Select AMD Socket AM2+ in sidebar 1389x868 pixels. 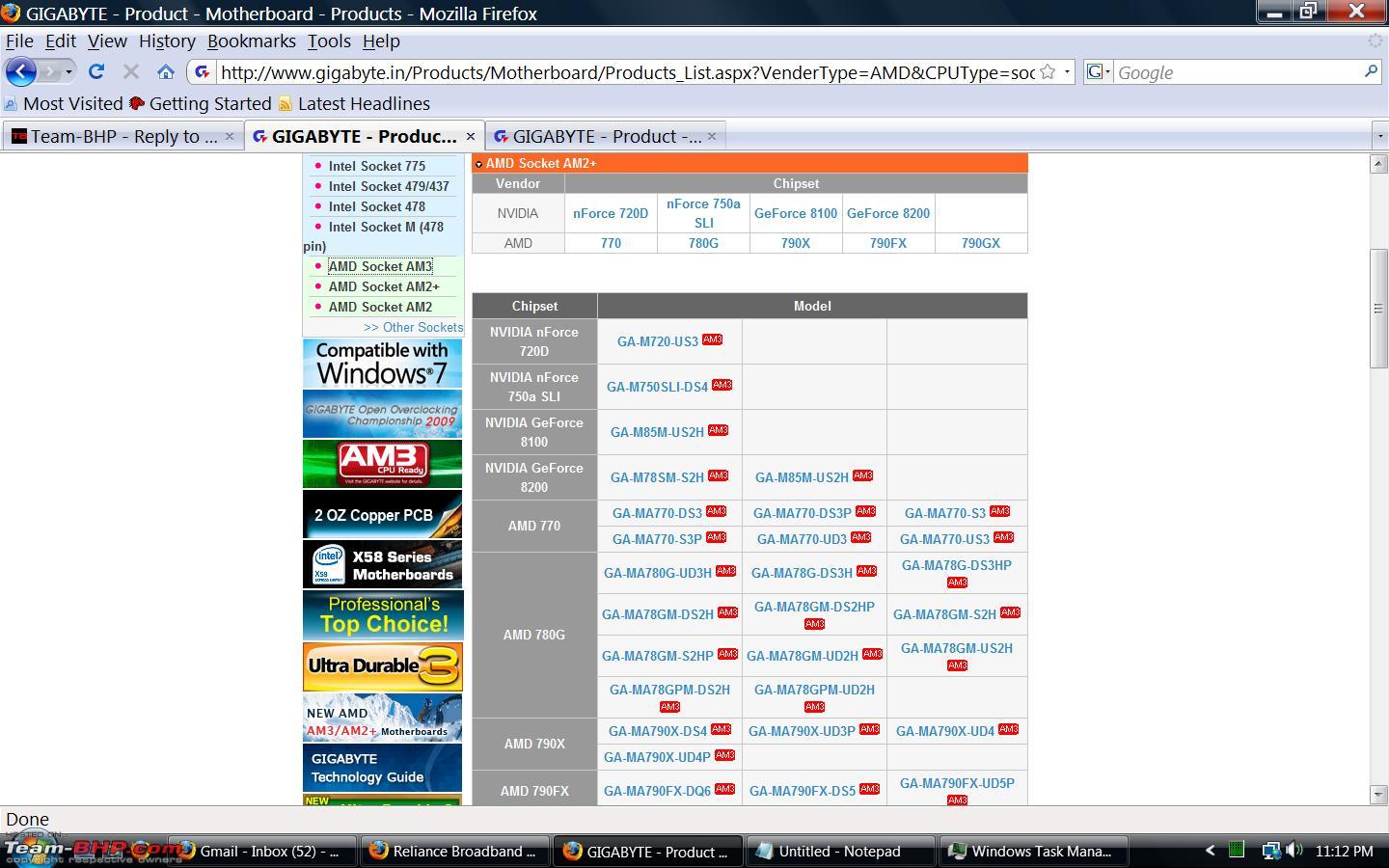coord(383,286)
